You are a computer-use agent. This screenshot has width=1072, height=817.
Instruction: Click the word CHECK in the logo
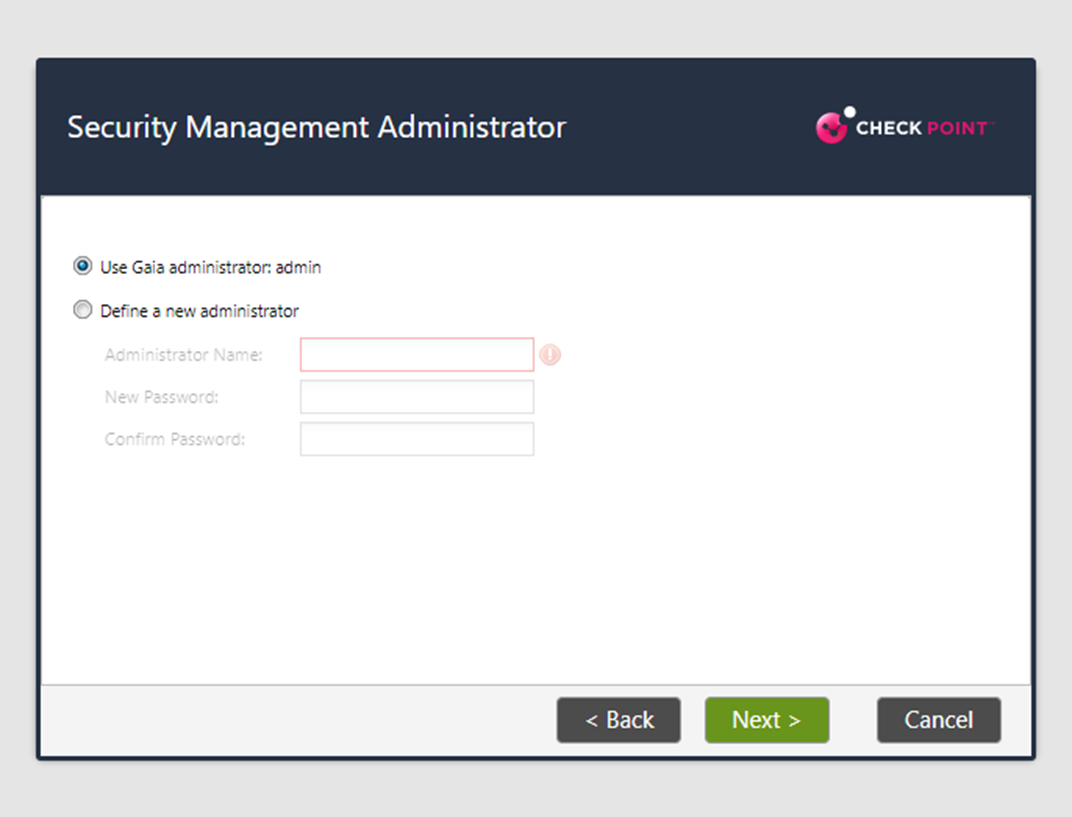(887, 128)
